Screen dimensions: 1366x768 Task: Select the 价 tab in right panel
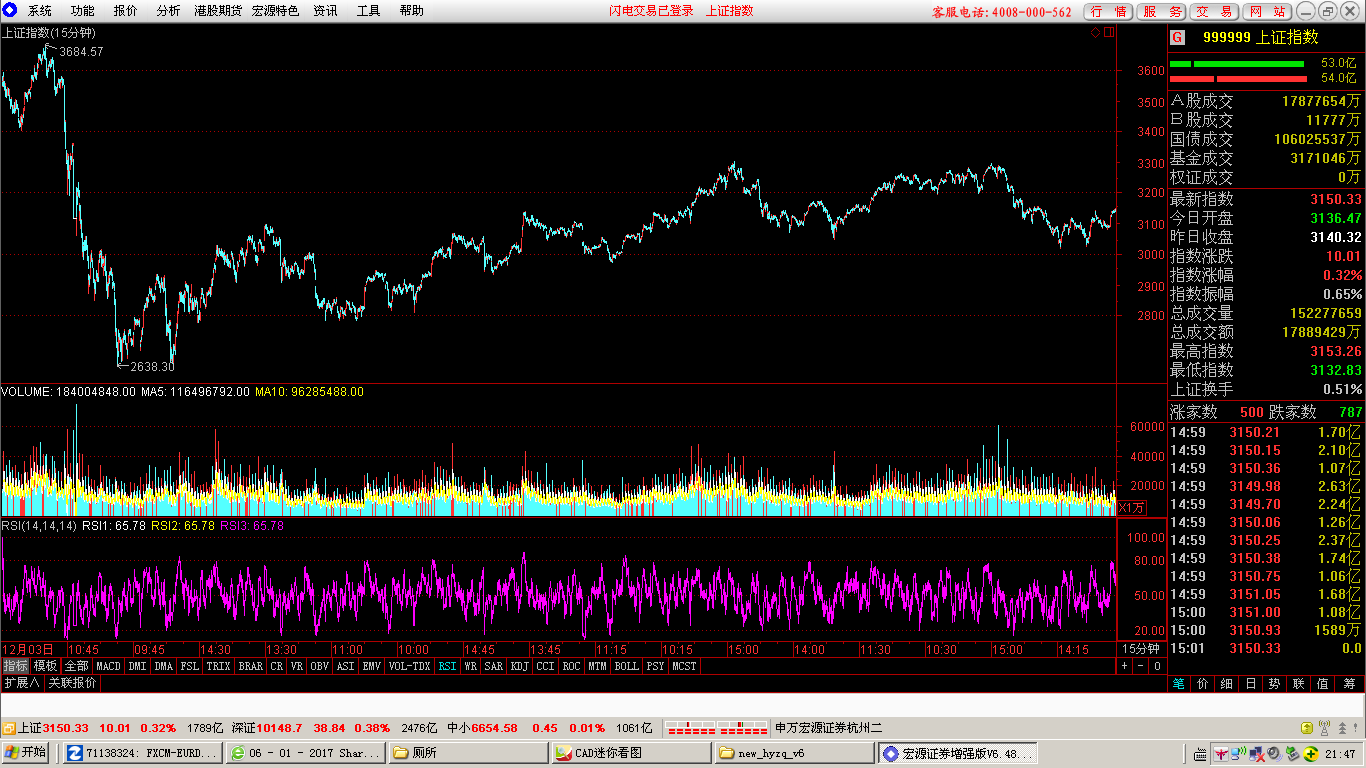coord(1202,684)
